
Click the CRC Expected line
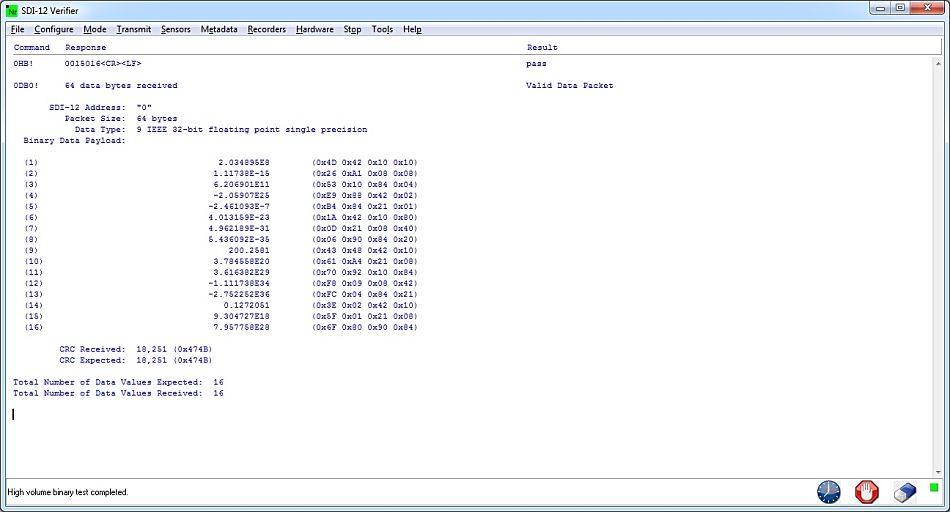tap(136, 360)
